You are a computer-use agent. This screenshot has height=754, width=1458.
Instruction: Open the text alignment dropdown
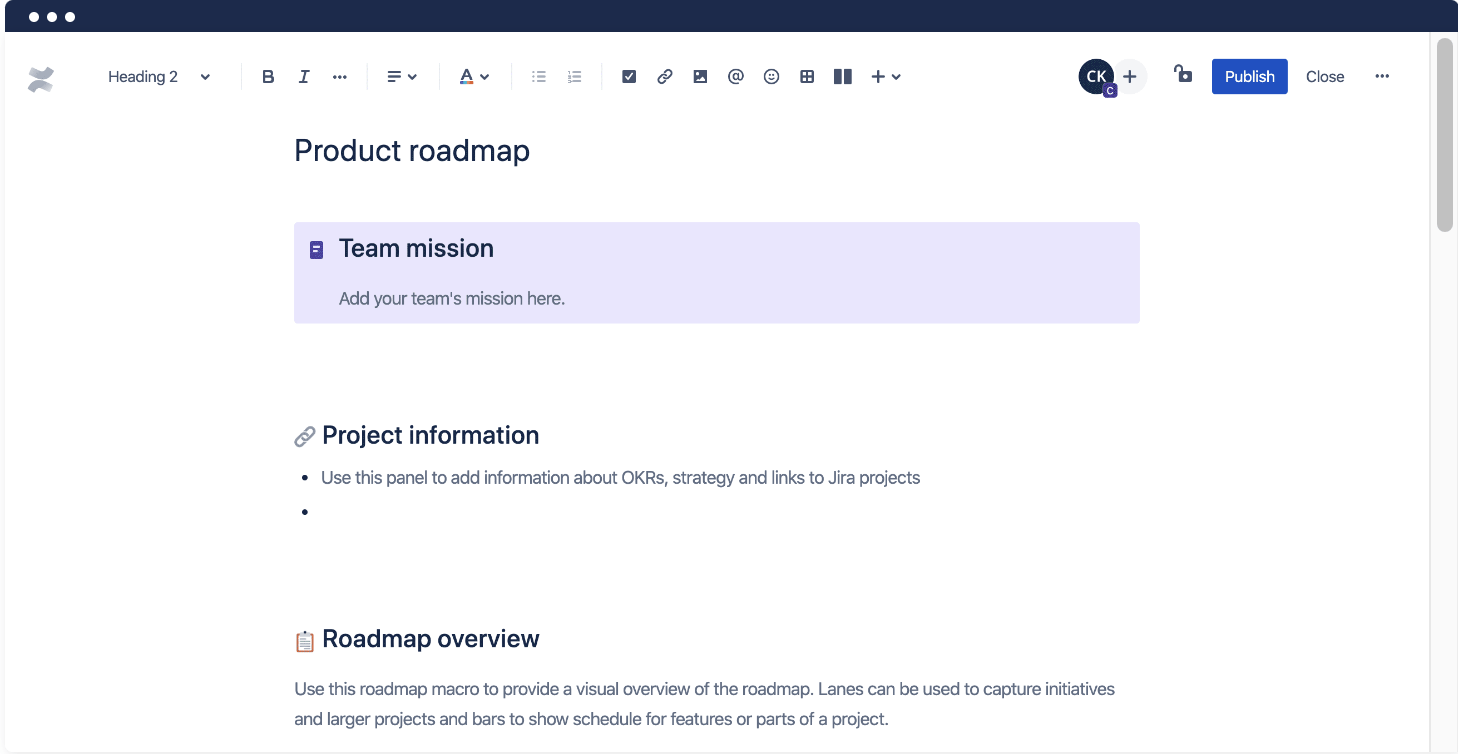401,76
